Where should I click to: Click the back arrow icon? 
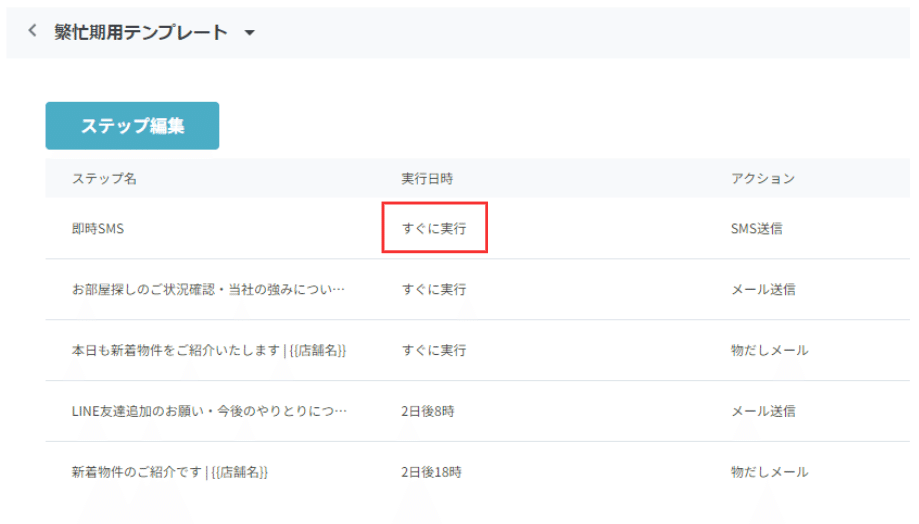pyautogui.click(x=32, y=31)
